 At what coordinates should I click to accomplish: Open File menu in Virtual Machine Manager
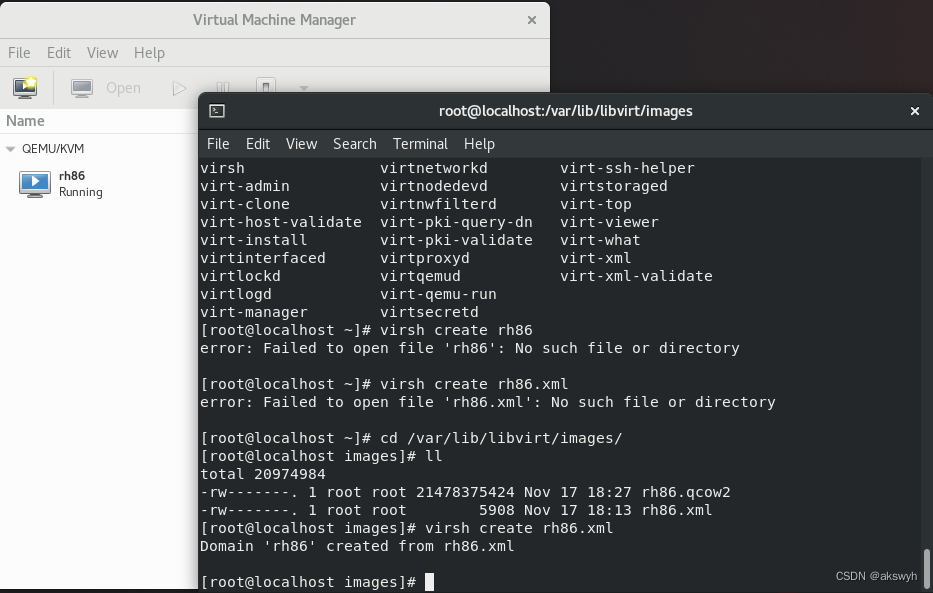pos(19,53)
